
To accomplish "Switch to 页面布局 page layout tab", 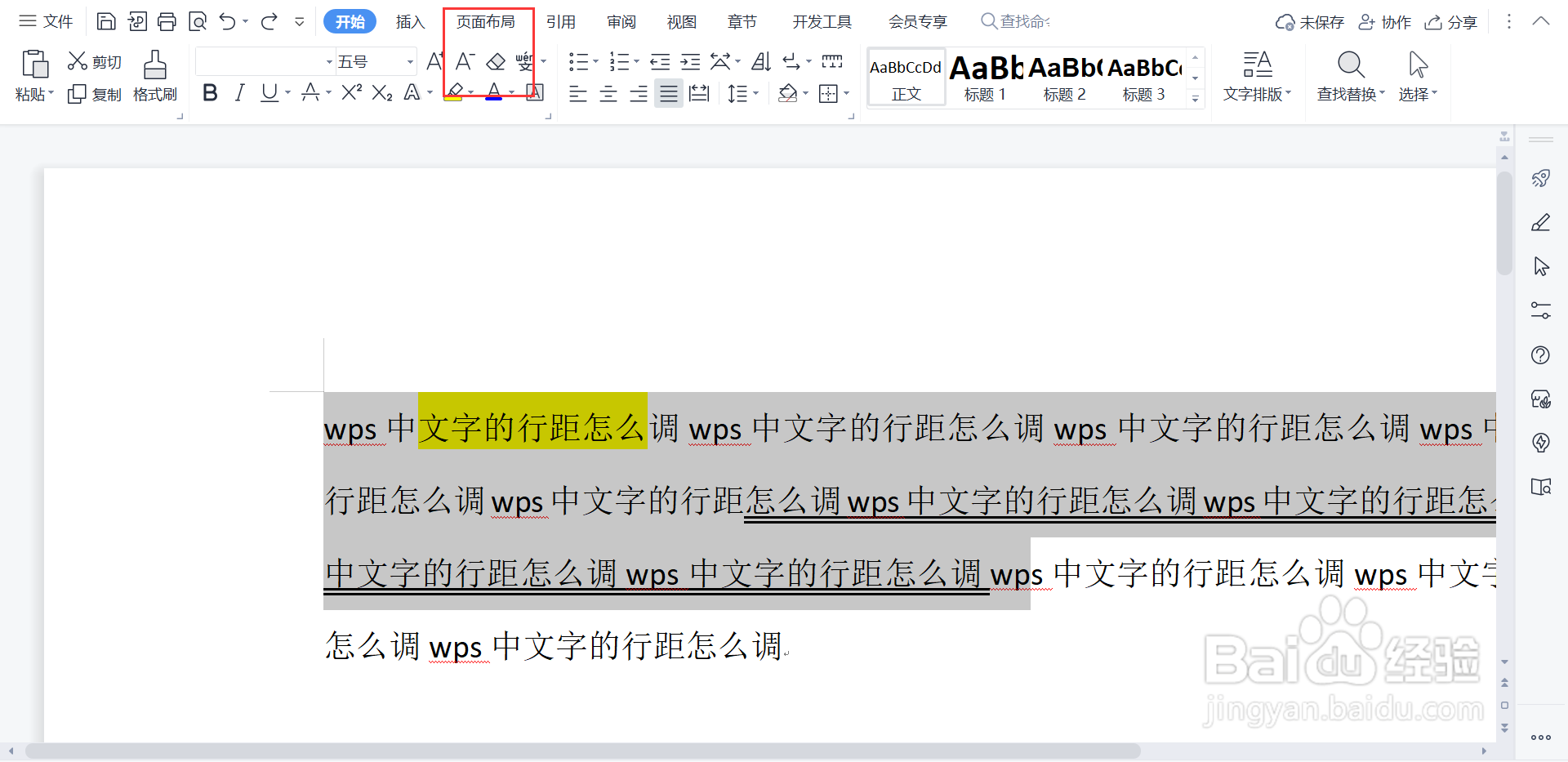I will point(485,22).
